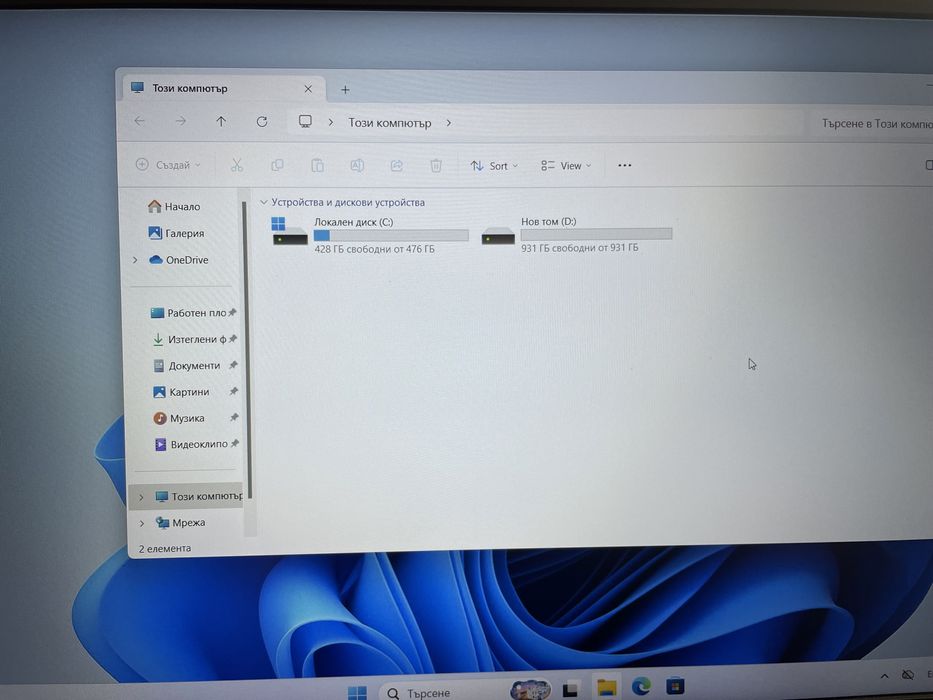
Task: Open the Windows Start menu
Action: (x=357, y=692)
